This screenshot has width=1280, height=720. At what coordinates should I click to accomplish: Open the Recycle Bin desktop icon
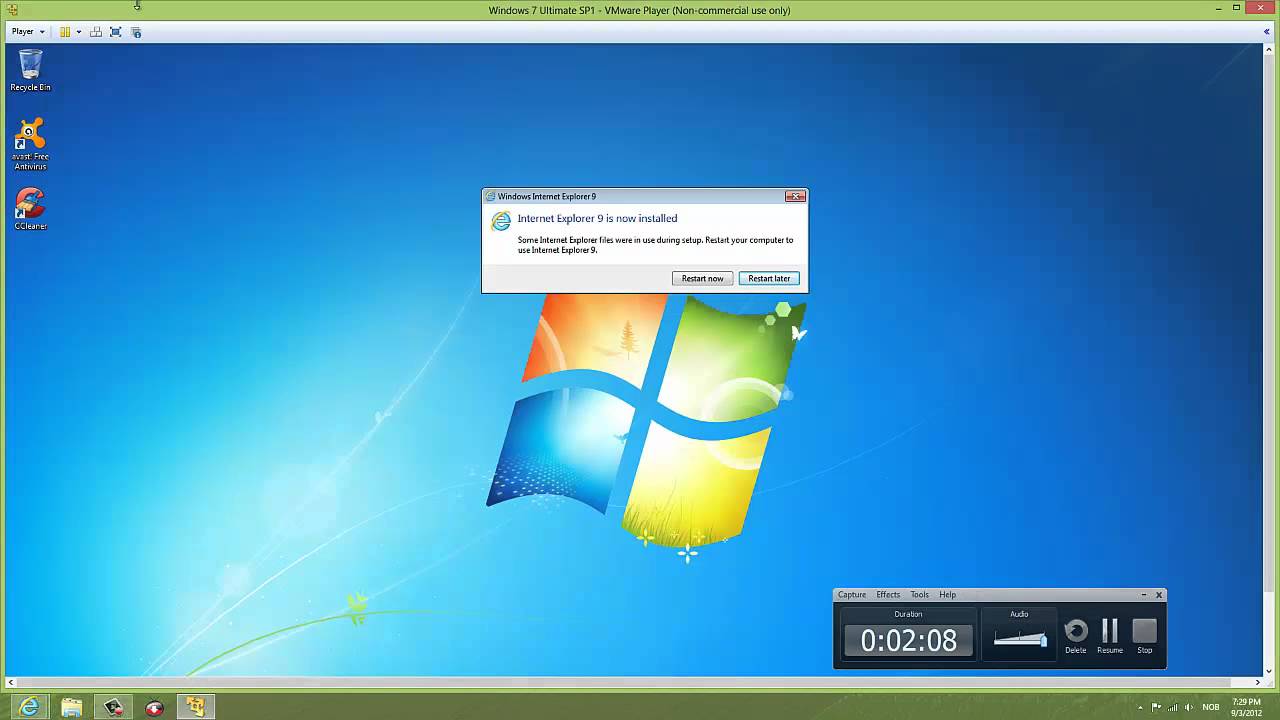(x=30, y=70)
